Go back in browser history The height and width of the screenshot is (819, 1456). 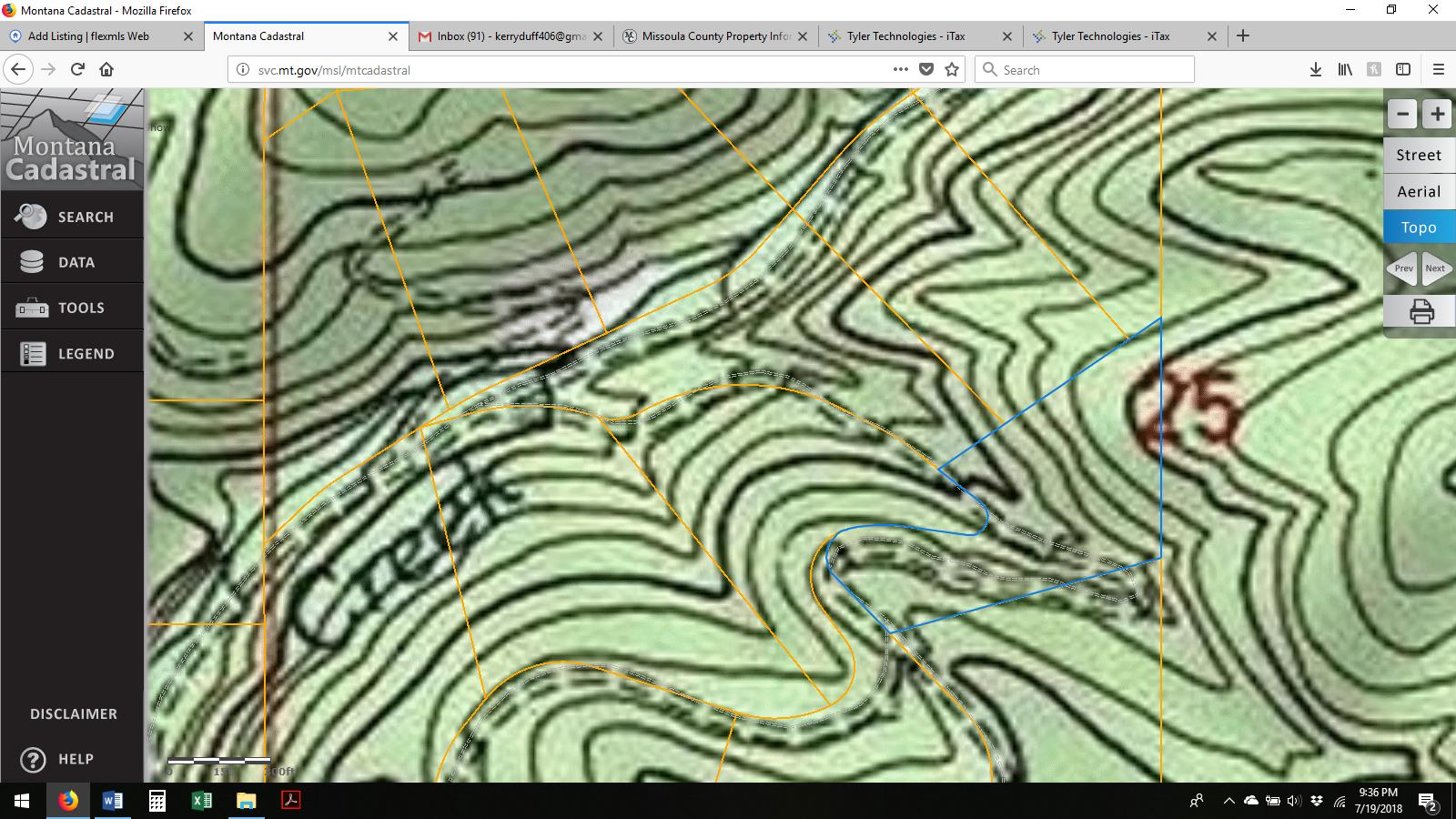click(x=18, y=69)
